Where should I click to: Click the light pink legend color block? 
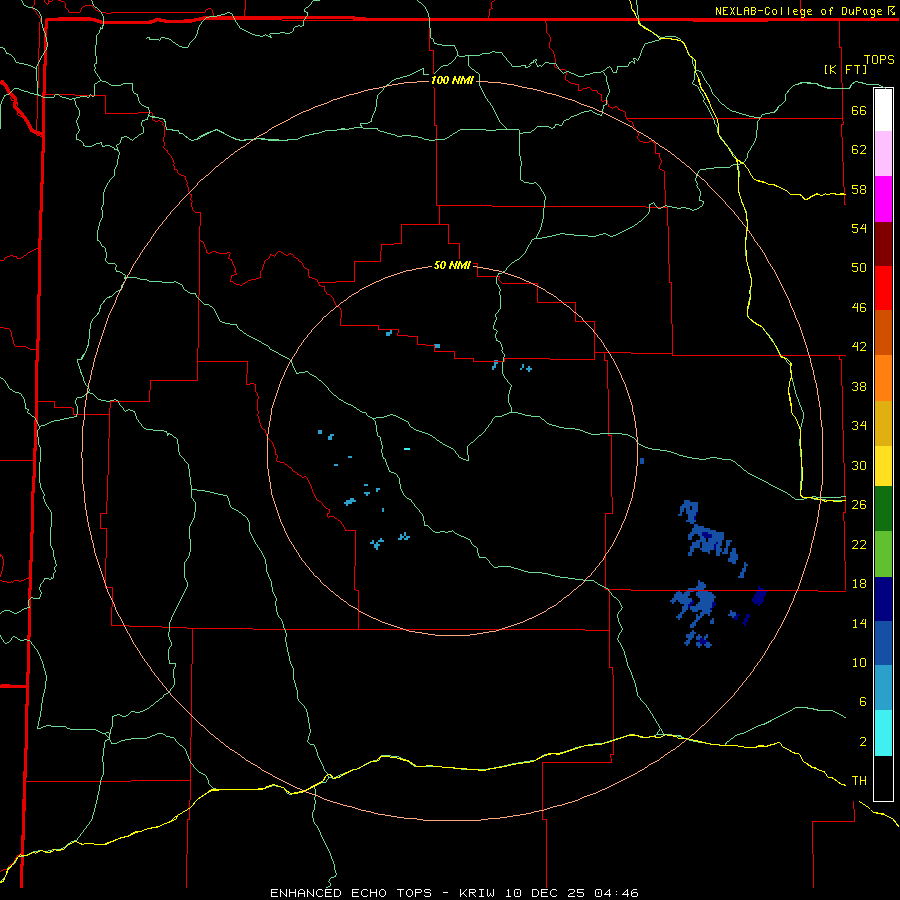(x=883, y=153)
